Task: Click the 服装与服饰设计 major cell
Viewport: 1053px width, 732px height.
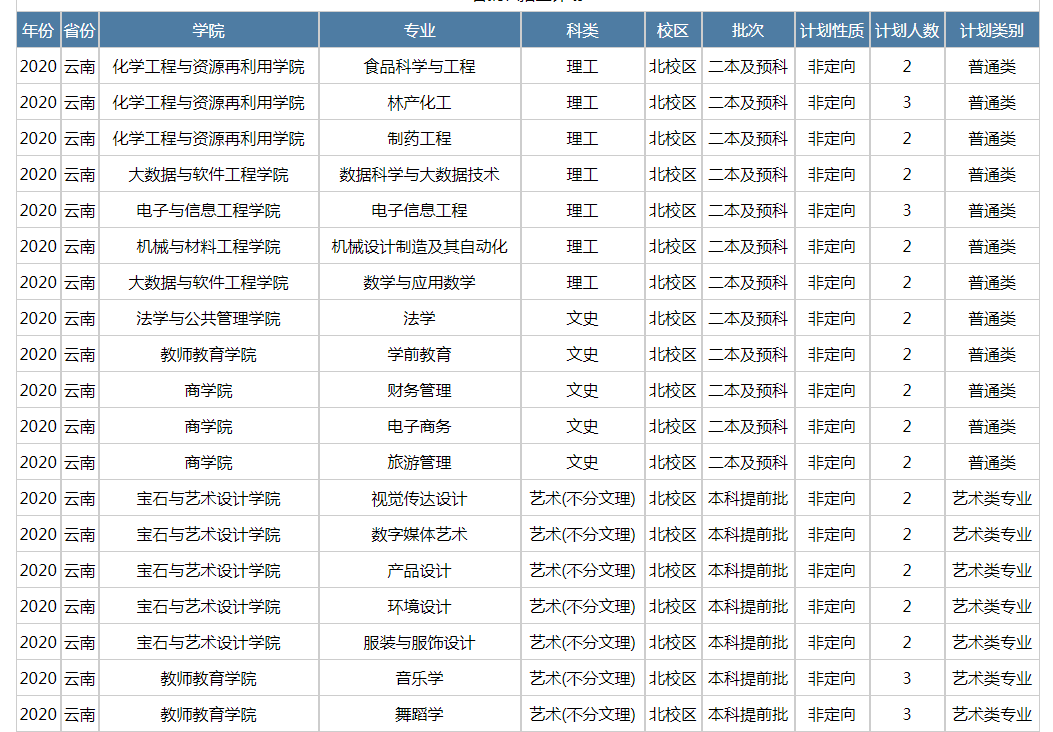Action: click(x=419, y=643)
